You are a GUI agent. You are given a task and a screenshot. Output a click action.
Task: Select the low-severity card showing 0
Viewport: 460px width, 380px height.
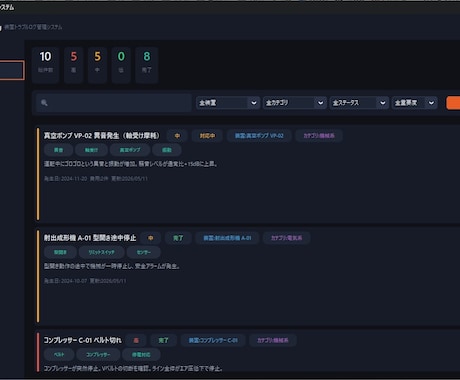pyautogui.click(x=121, y=65)
